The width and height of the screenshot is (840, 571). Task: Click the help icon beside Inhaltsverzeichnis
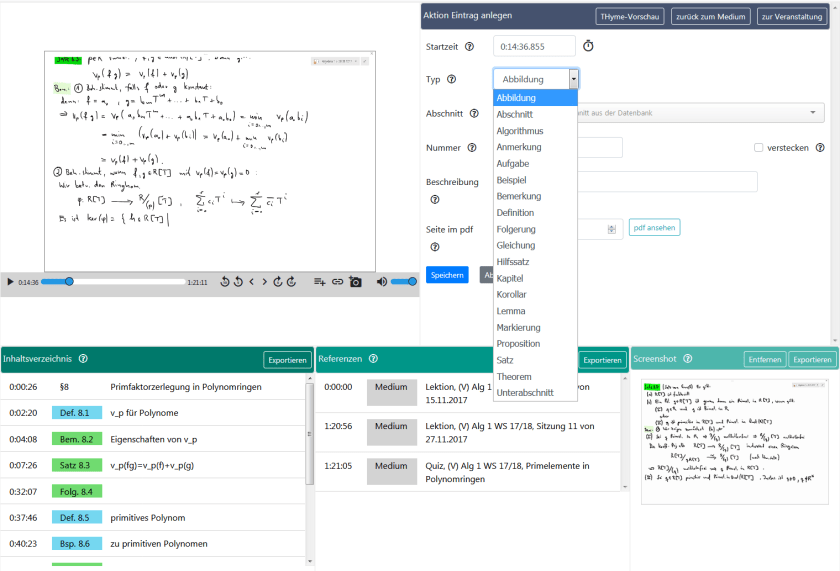tap(83, 359)
